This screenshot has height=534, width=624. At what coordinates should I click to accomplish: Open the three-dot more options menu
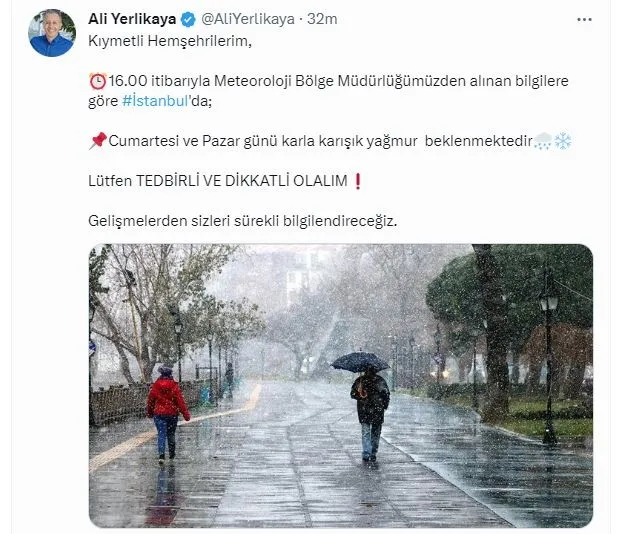click(584, 19)
